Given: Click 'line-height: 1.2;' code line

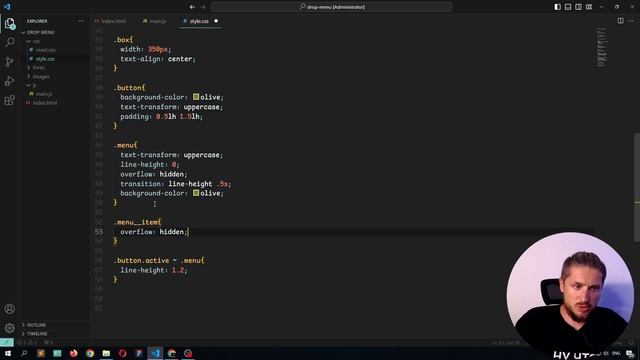Looking at the screenshot, I should (x=153, y=270).
